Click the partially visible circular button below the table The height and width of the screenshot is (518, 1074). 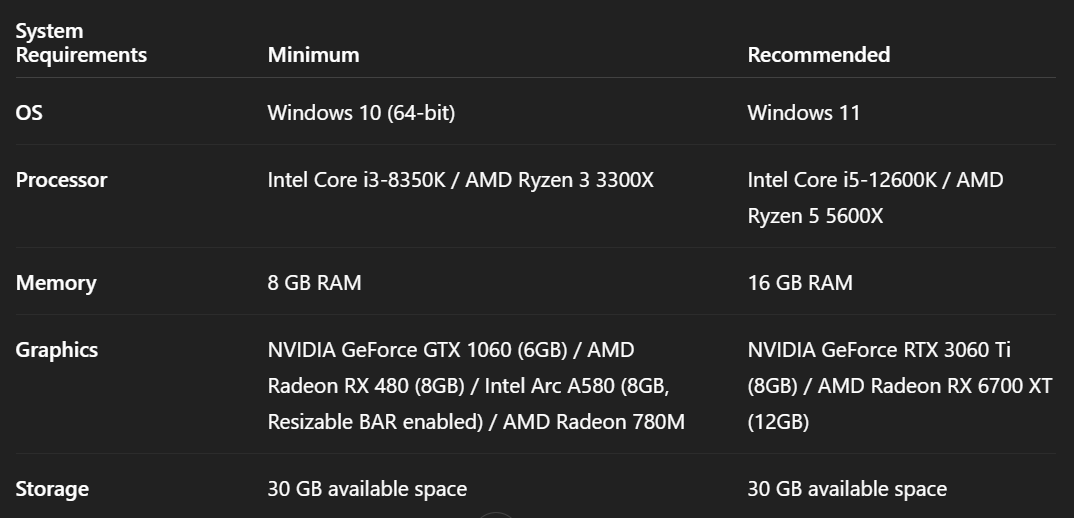[x=495, y=514]
